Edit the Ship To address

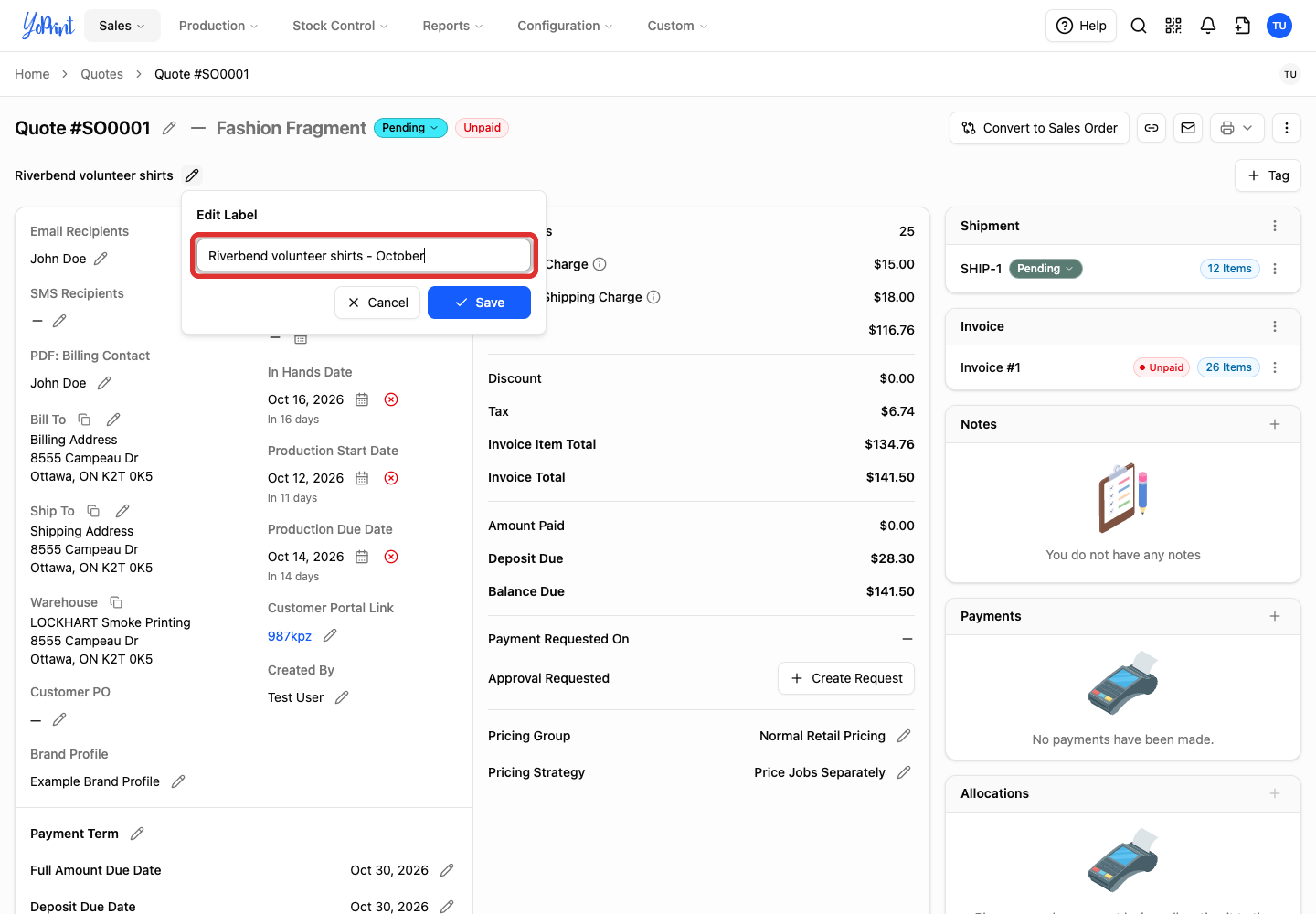tap(122, 511)
